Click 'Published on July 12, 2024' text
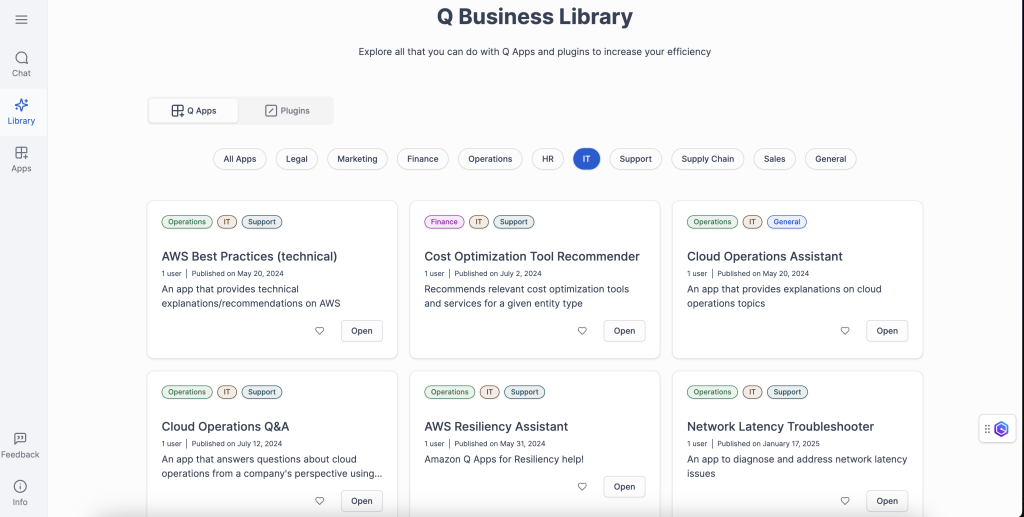Image resolution: width=1024 pixels, height=517 pixels. click(237, 444)
